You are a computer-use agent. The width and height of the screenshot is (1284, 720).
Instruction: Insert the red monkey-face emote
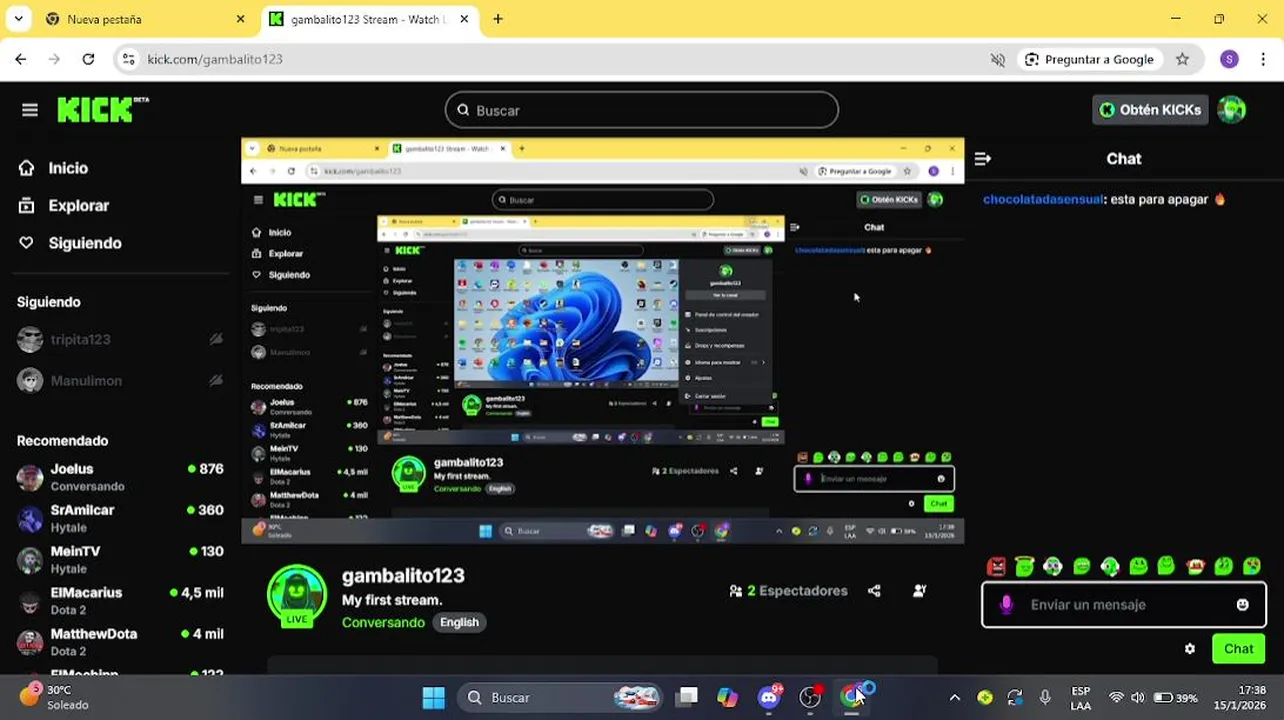(1194, 567)
